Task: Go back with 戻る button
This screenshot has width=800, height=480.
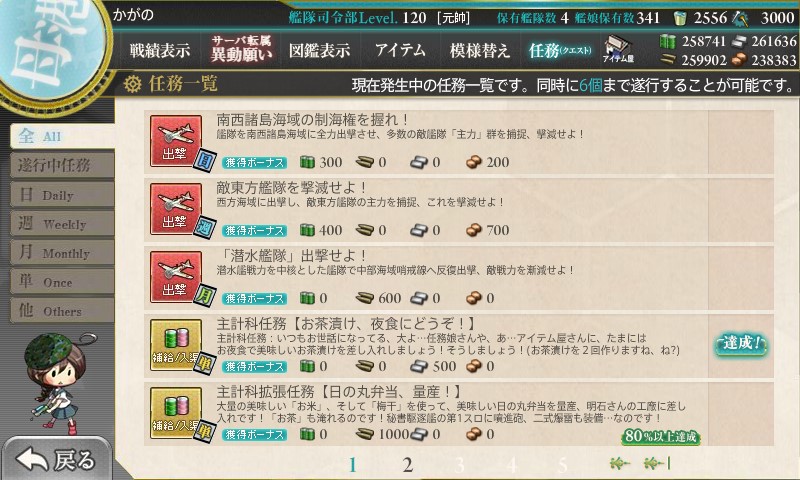Action: [x=57, y=459]
